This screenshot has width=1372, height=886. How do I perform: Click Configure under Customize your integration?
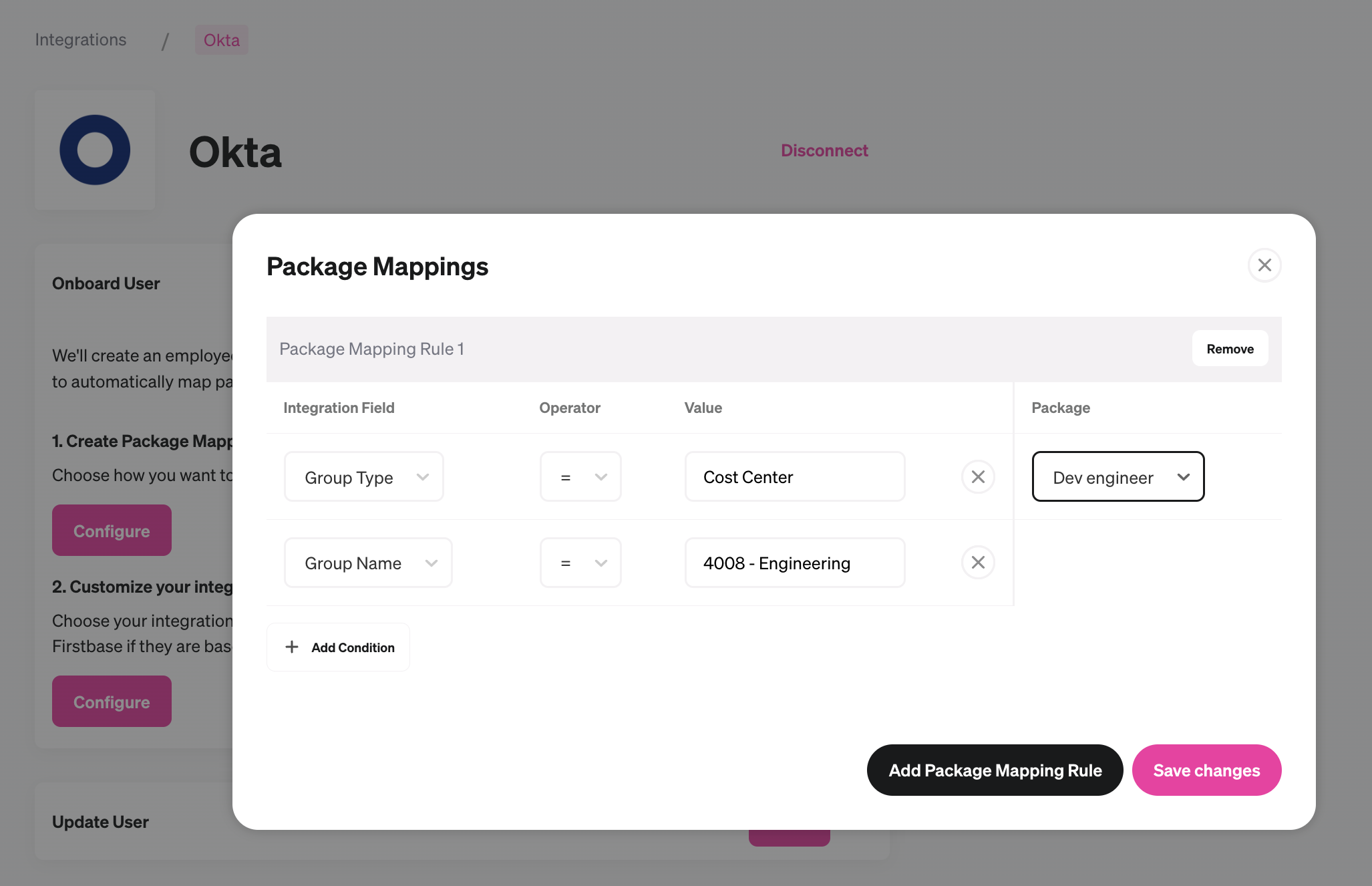point(112,702)
